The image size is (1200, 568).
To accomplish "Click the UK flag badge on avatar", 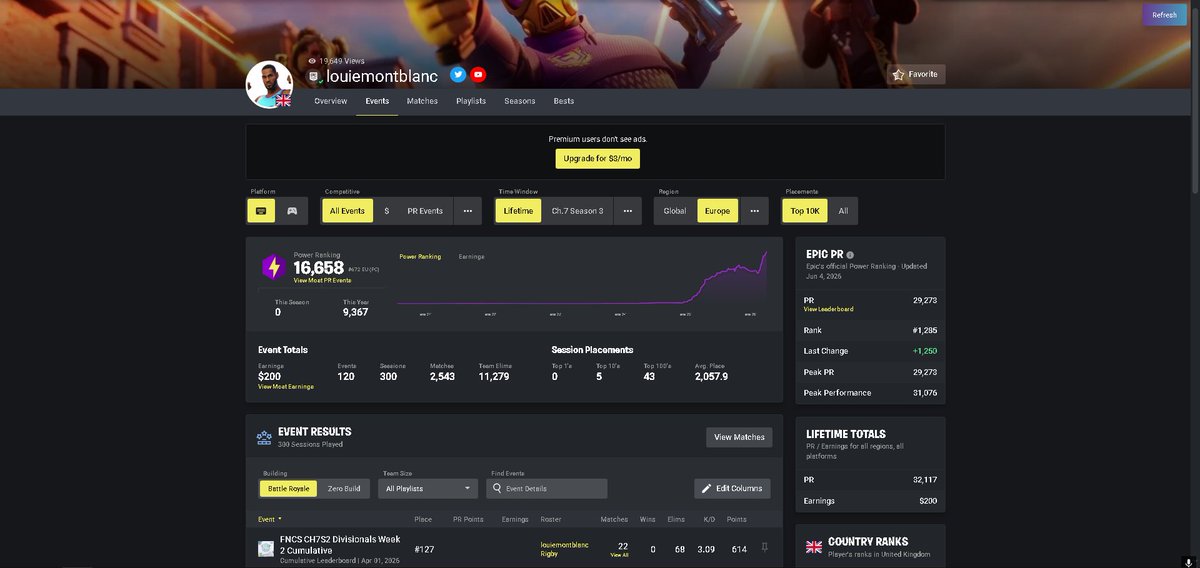I will click(284, 100).
